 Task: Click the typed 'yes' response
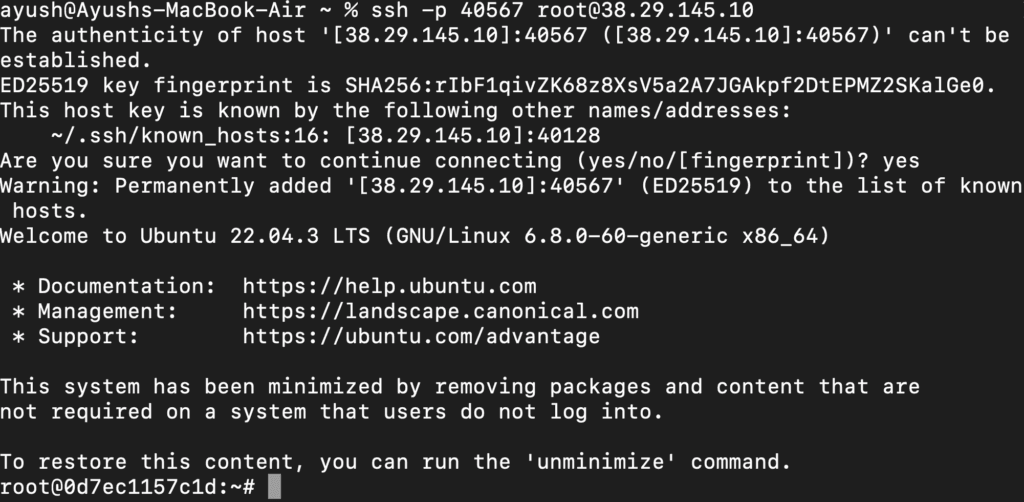point(901,161)
